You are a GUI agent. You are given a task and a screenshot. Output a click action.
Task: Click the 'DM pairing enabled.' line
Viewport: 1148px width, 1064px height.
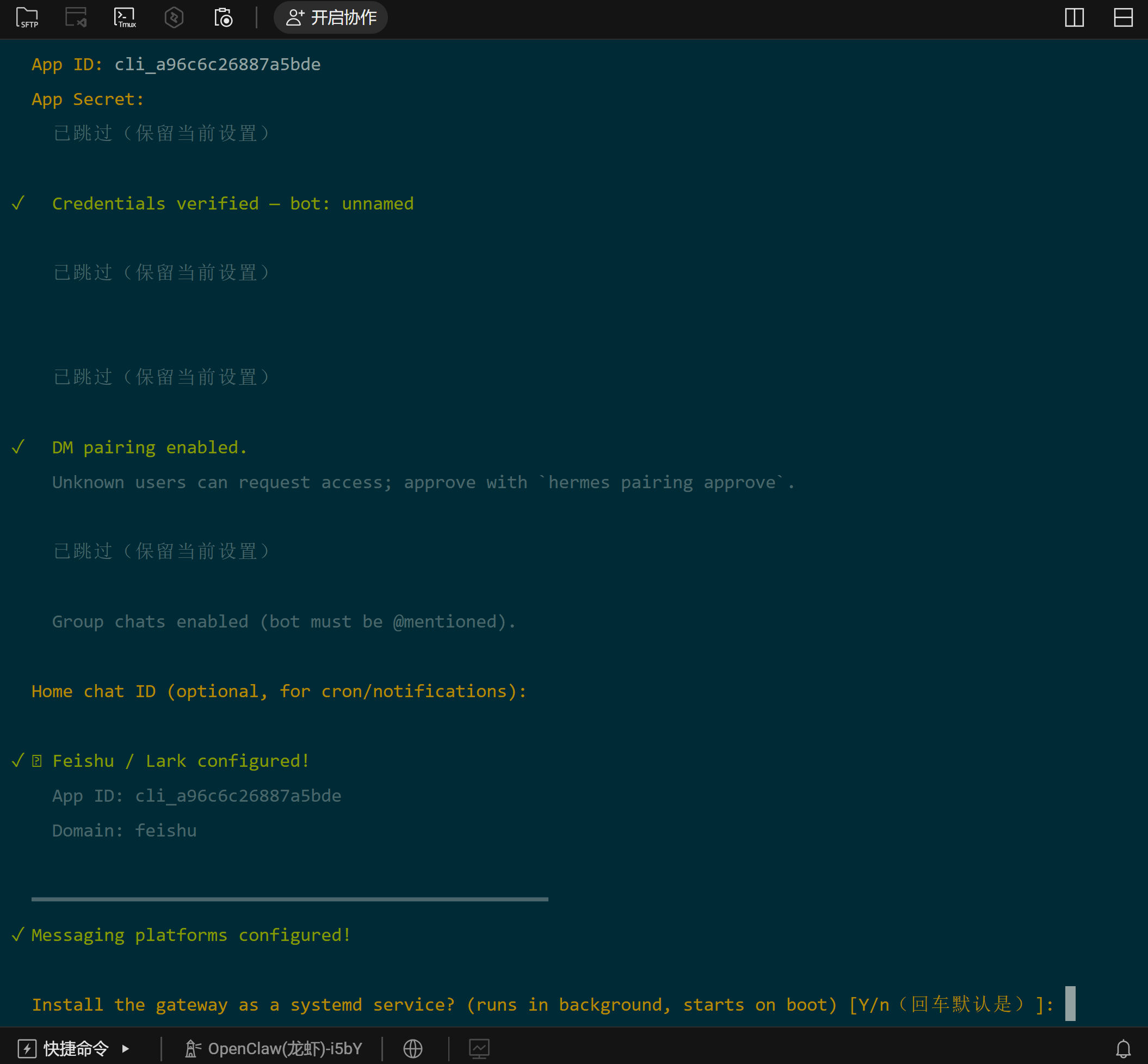[x=150, y=447]
